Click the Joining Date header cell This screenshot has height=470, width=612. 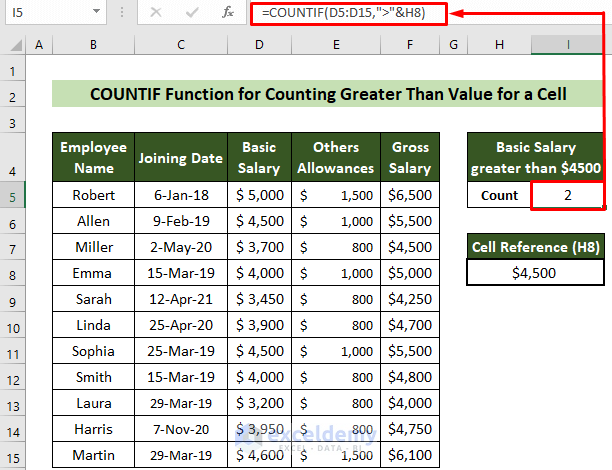pyautogui.click(x=181, y=157)
